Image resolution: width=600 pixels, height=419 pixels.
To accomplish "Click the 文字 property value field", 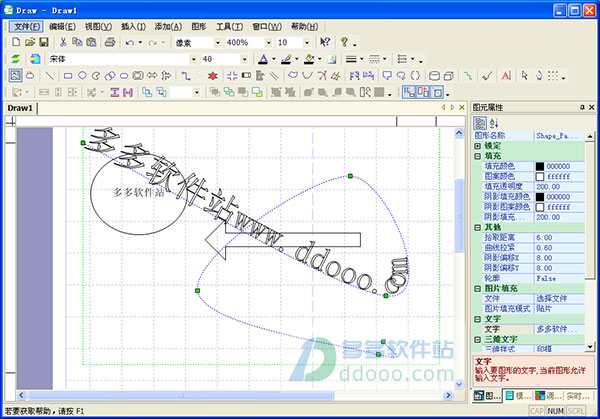I will [x=559, y=329].
